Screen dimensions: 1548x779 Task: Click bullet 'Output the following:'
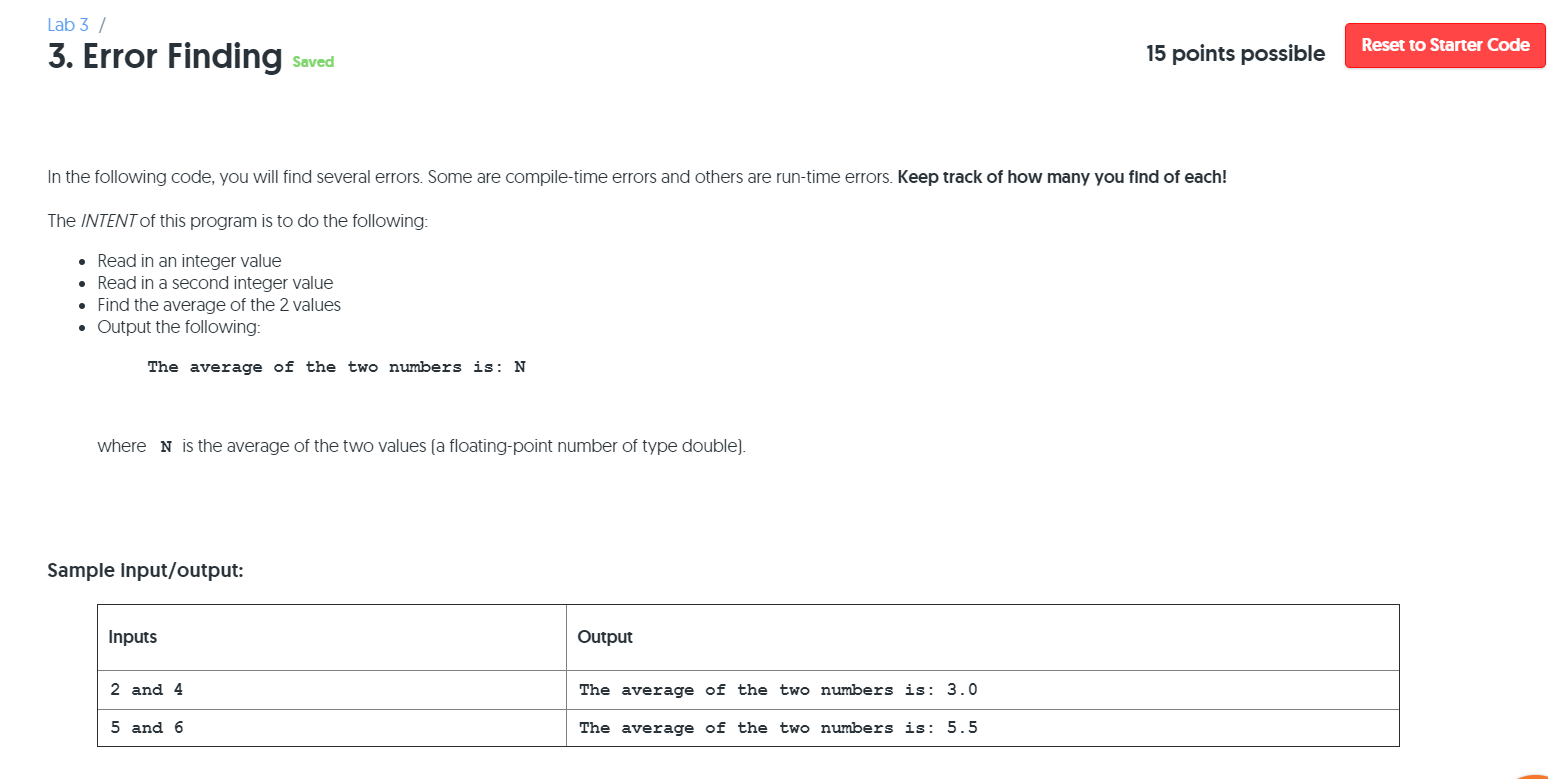(178, 327)
